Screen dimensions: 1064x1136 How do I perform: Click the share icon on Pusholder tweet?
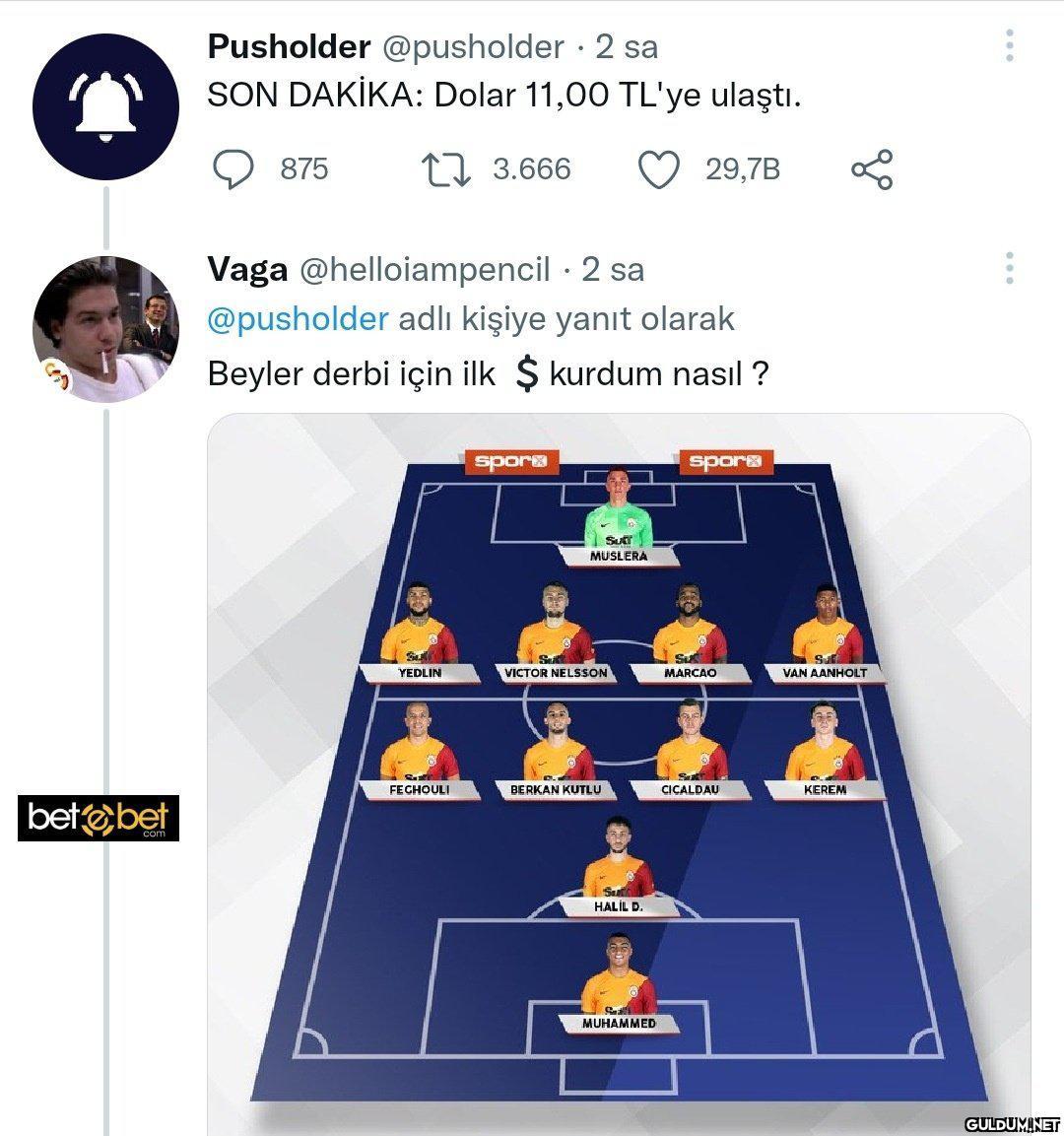click(872, 169)
